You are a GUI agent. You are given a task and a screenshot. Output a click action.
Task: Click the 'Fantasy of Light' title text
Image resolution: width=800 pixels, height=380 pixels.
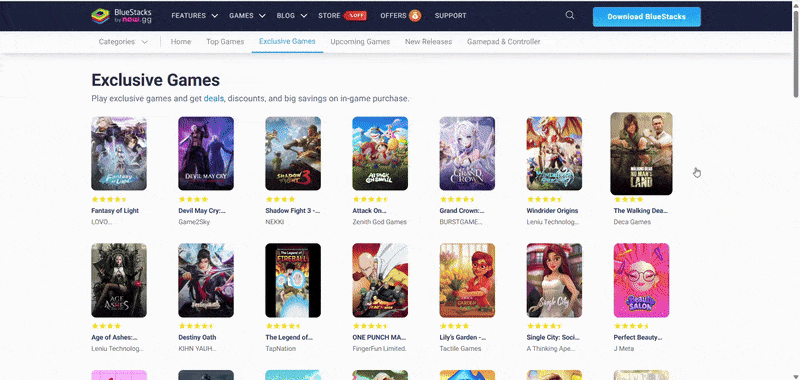click(115, 211)
